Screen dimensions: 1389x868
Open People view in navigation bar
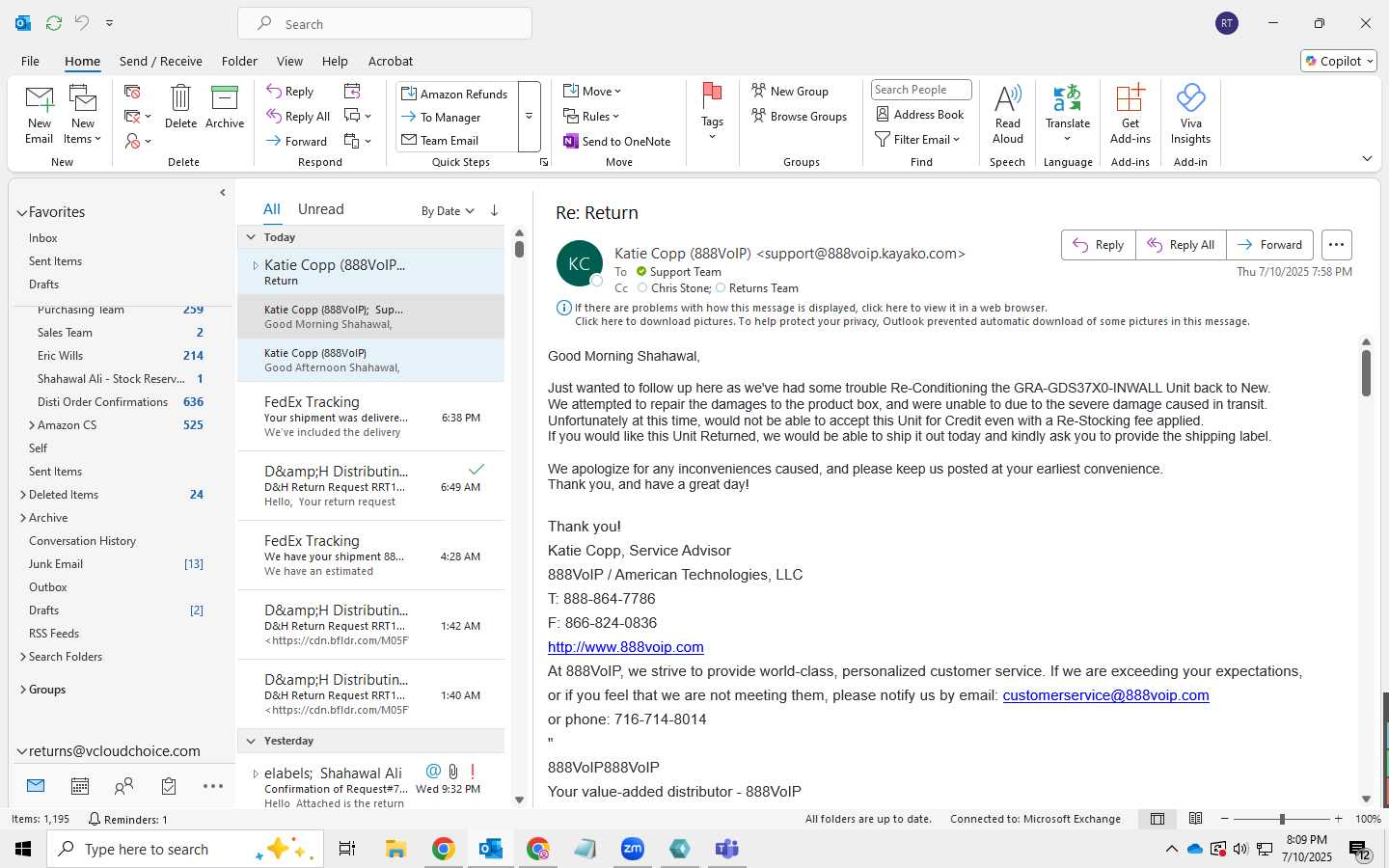click(x=124, y=786)
